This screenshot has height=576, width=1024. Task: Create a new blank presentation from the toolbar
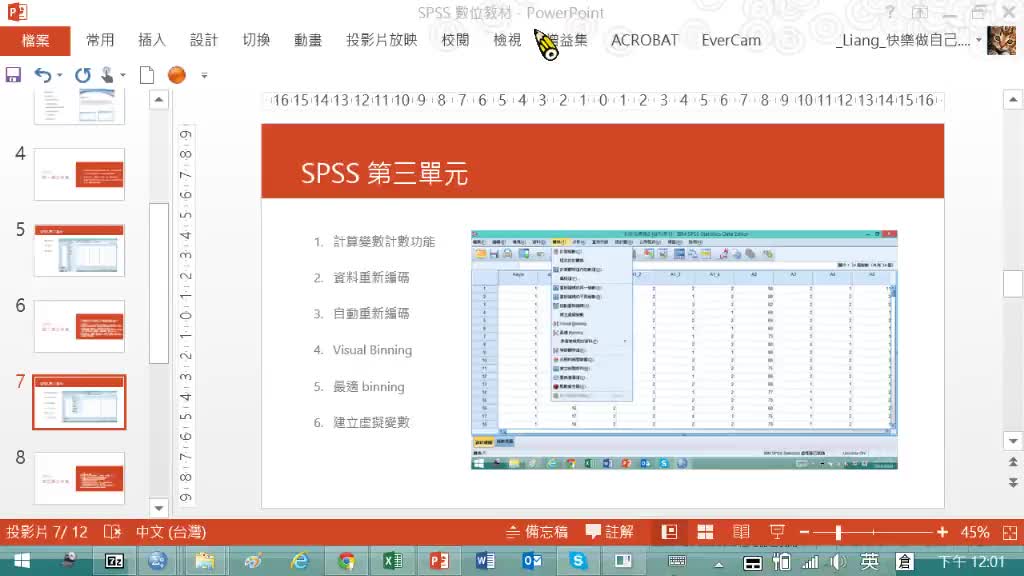147,75
